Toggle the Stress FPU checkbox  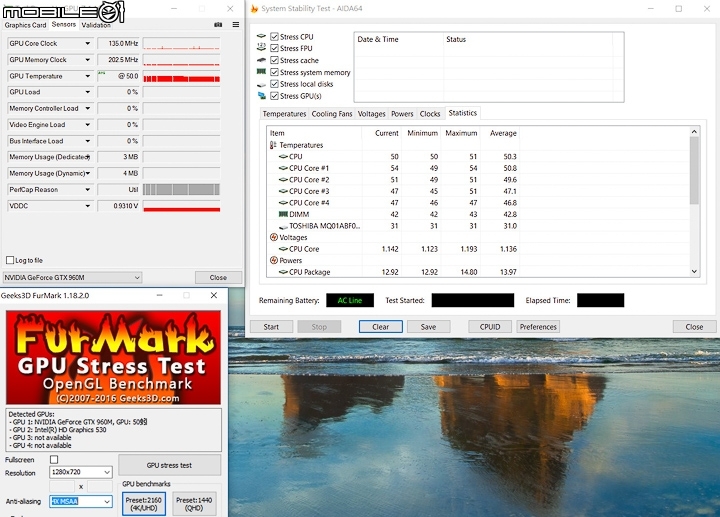pyautogui.click(x=275, y=48)
